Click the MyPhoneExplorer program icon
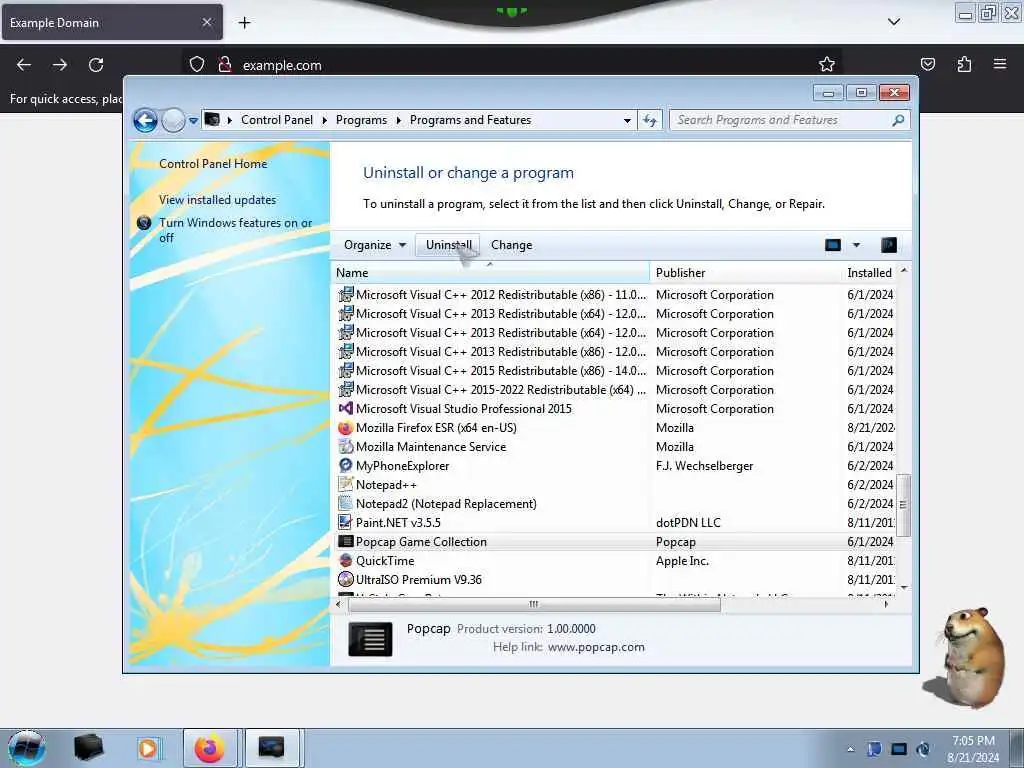Image resolution: width=1024 pixels, height=768 pixels. pos(345,466)
